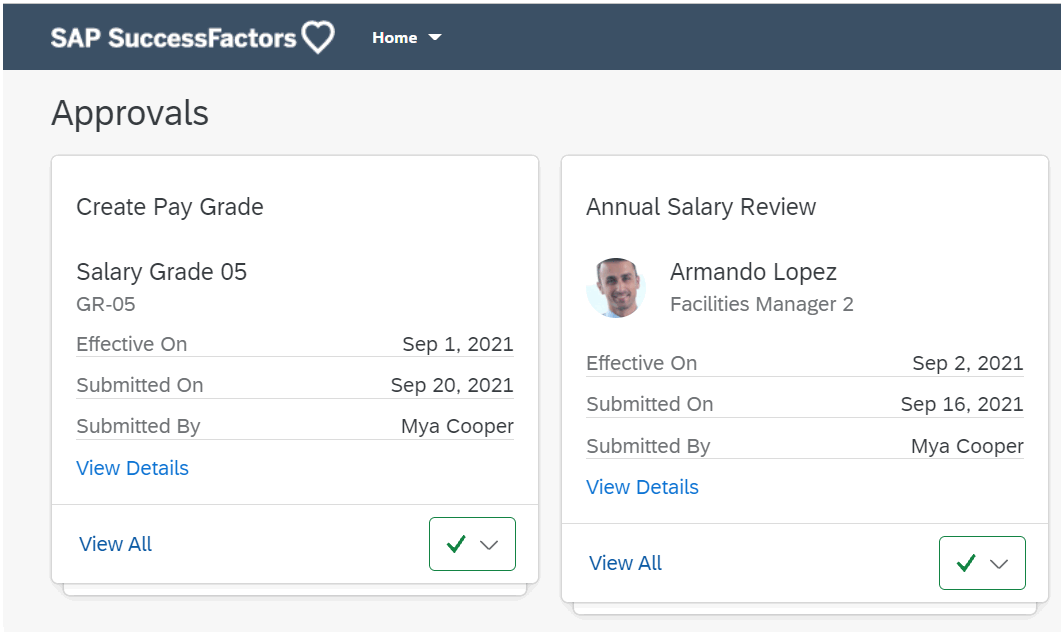View details of the Annual Salary Review
Image resolution: width=1061 pixels, height=632 pixels.
tap(642, 487)
